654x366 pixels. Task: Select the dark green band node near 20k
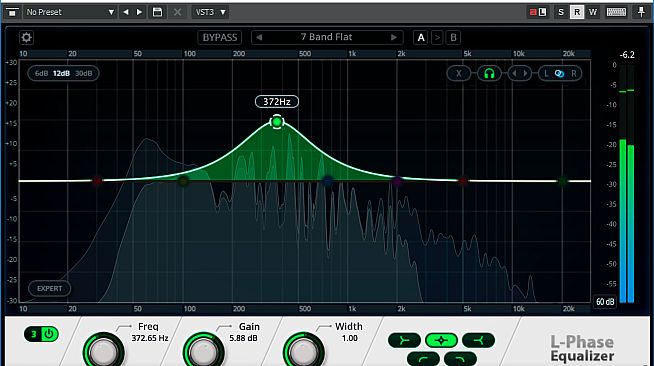pyautogui.click(x=563, y=181)
